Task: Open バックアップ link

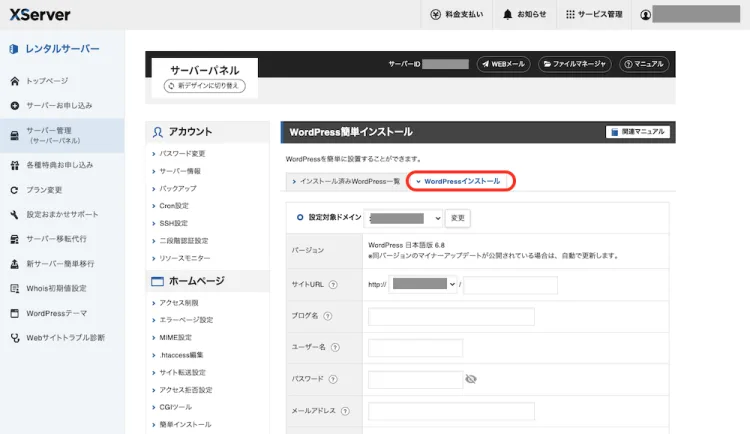Action: 178,189
